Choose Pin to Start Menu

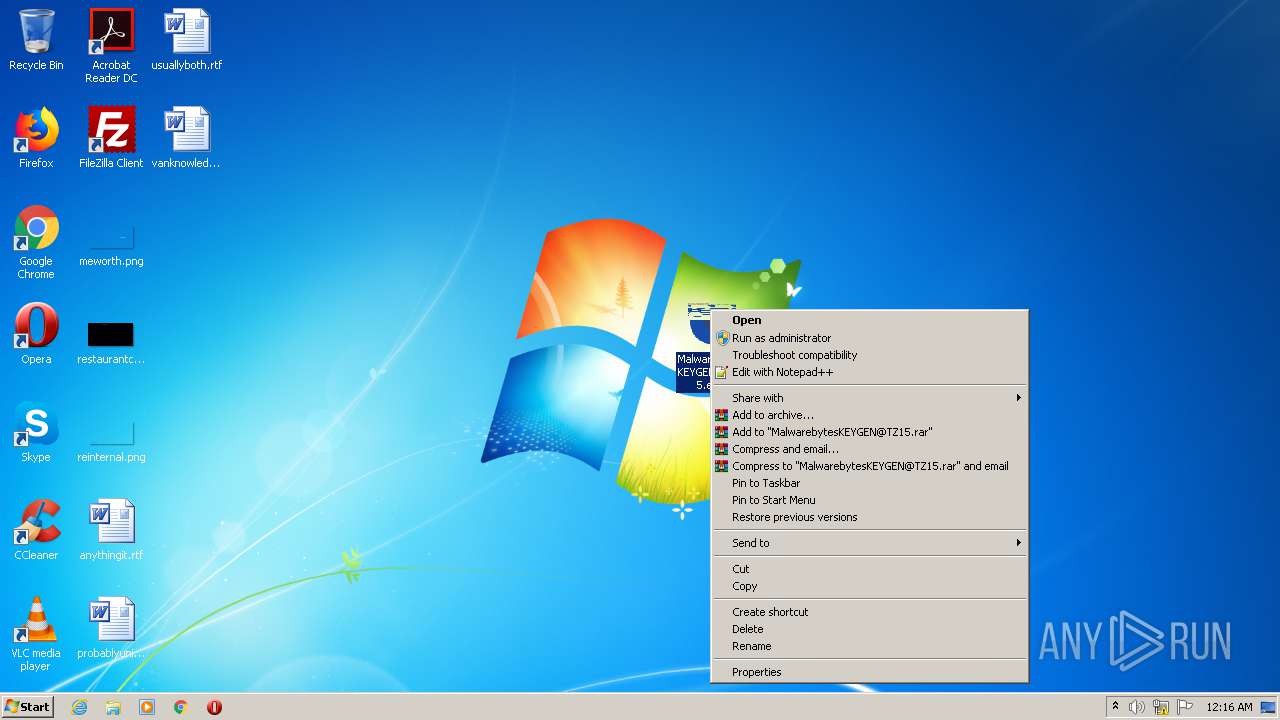tap(869, 500)
